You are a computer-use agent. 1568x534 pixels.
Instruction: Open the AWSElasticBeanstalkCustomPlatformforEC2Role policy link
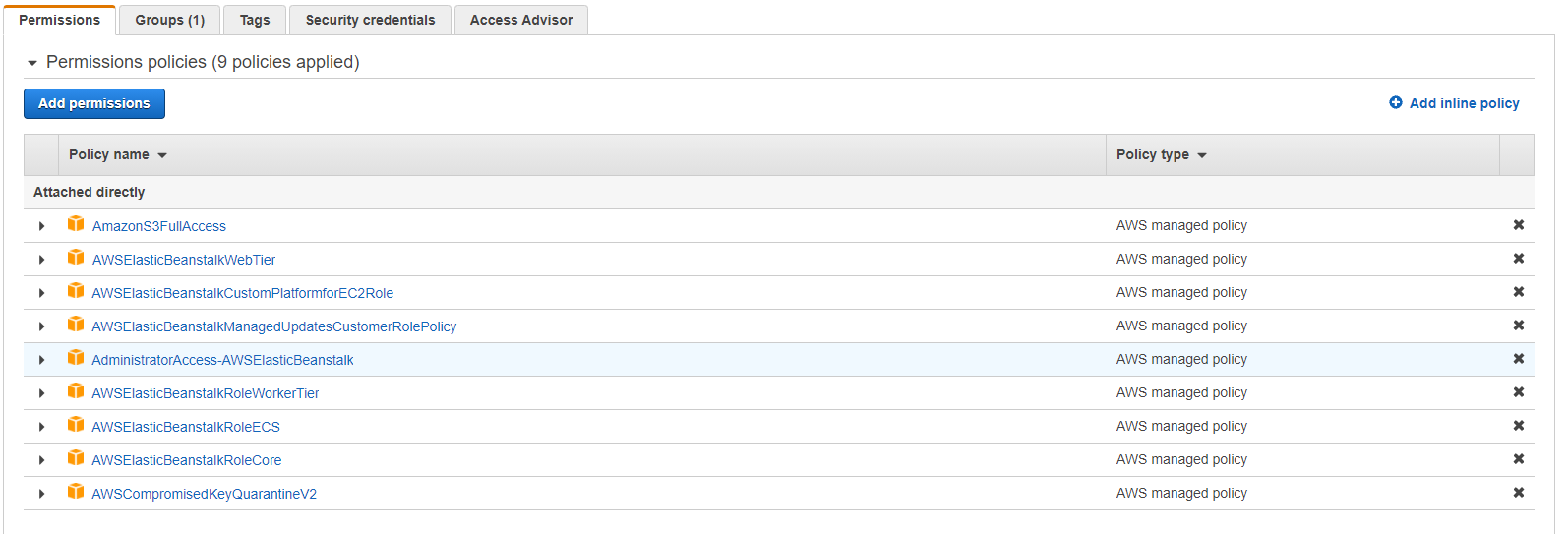243,293
